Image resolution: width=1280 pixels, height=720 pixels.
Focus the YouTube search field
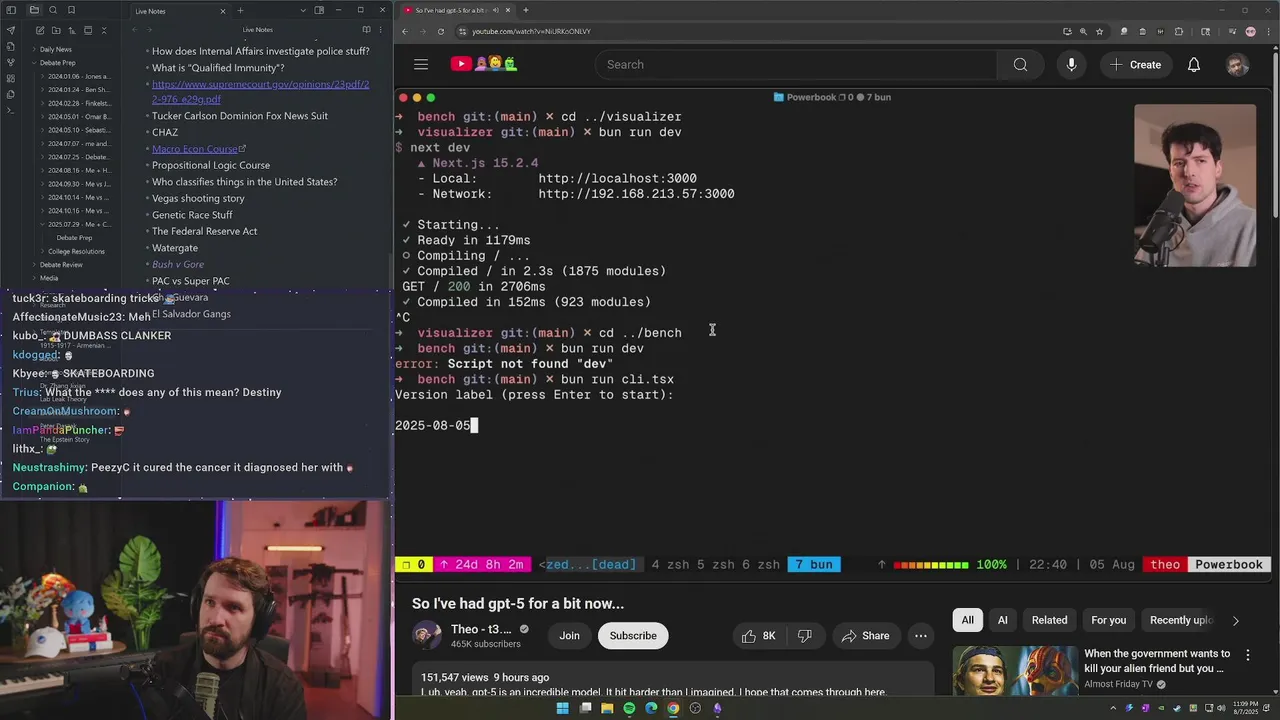click(795, 64)
